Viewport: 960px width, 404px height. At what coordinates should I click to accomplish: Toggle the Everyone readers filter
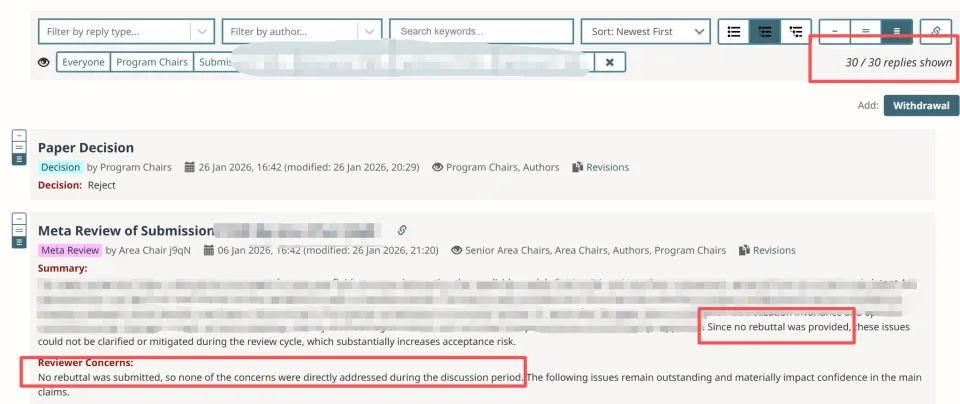(83, 62)
